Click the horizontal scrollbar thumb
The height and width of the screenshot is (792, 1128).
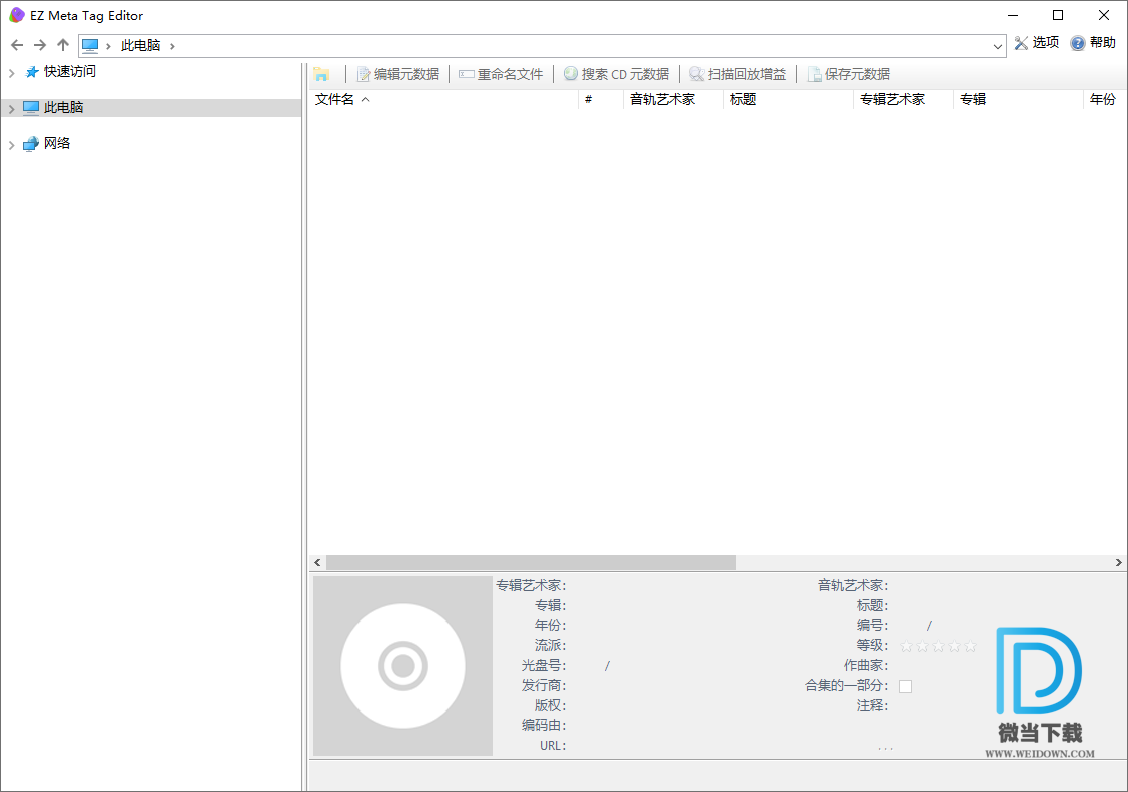pos(531,563)
